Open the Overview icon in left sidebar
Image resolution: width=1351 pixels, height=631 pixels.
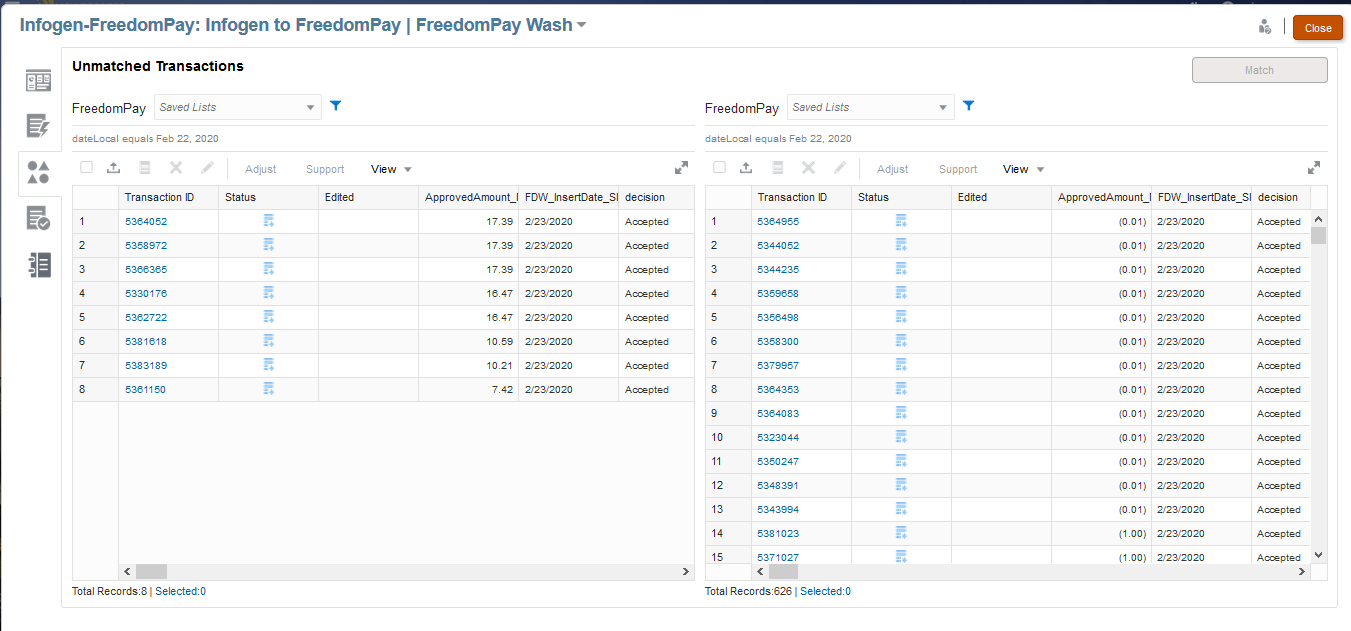pyautogui.click(x=38, y=81)
